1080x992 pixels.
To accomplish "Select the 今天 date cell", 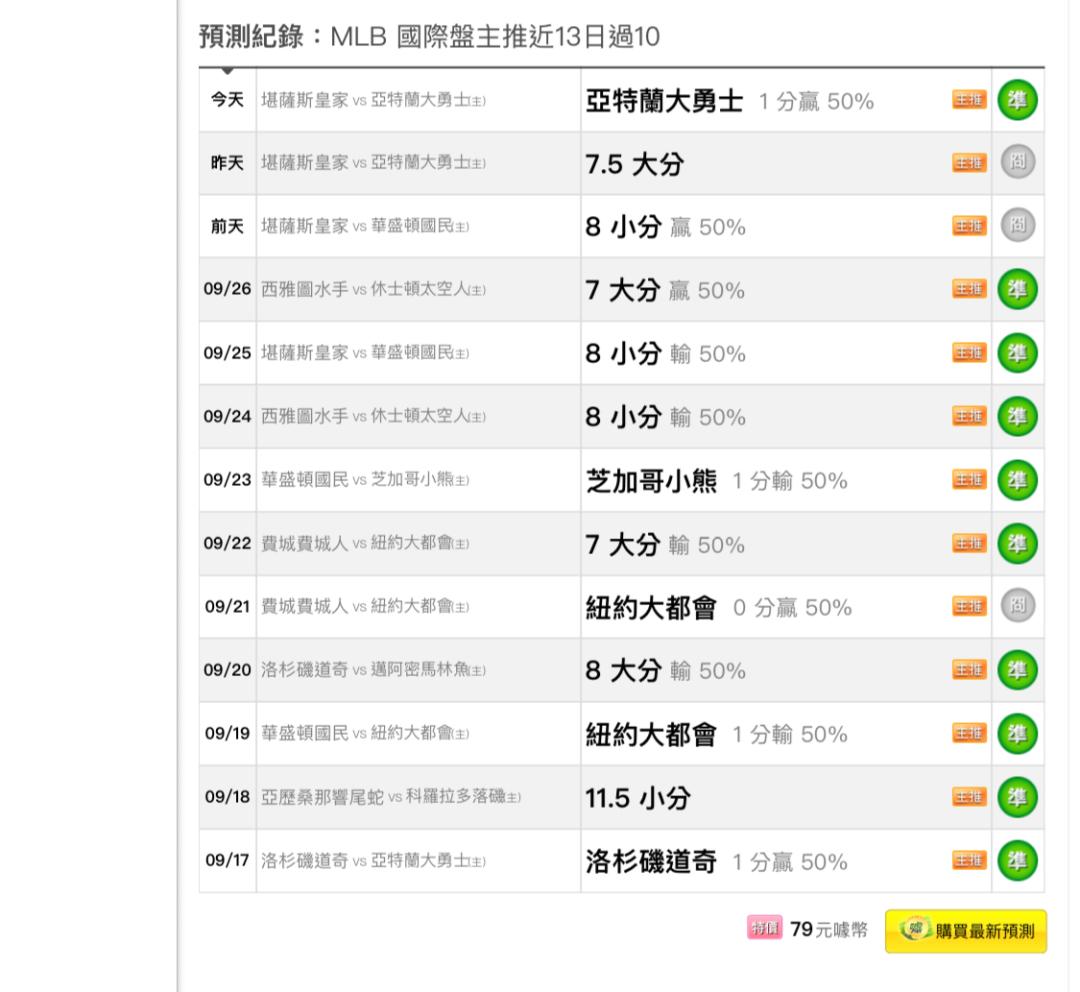I will coord(227,100).
